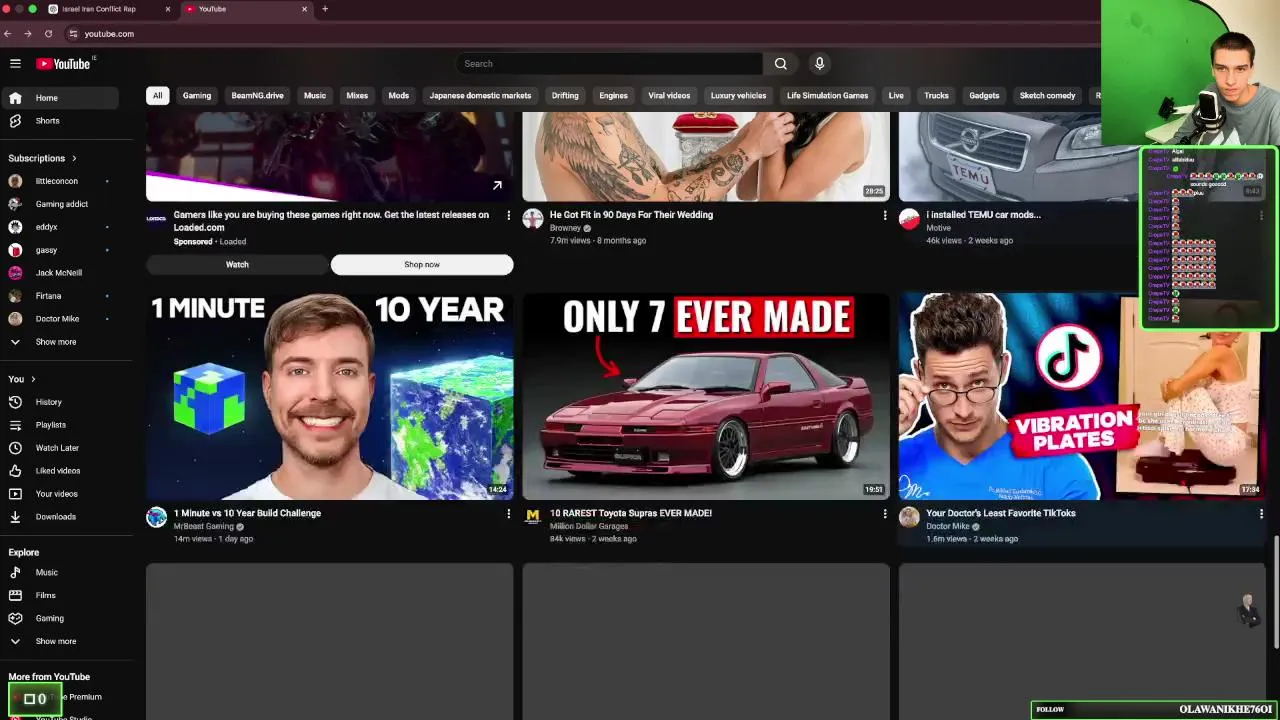1280x720 pixels.
Task: Reload the page
Action: coord(48,33)
